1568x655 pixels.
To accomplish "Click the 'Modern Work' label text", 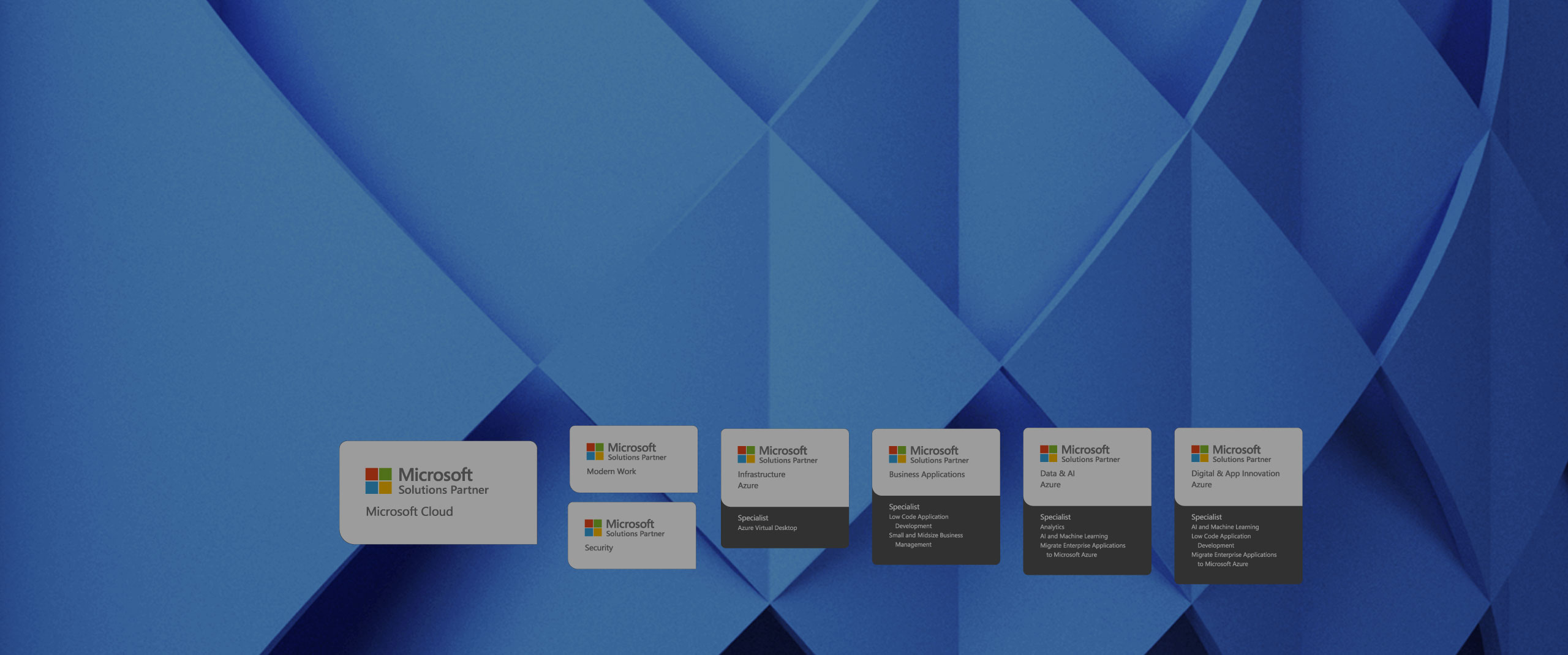I will (x=611, y=471).
